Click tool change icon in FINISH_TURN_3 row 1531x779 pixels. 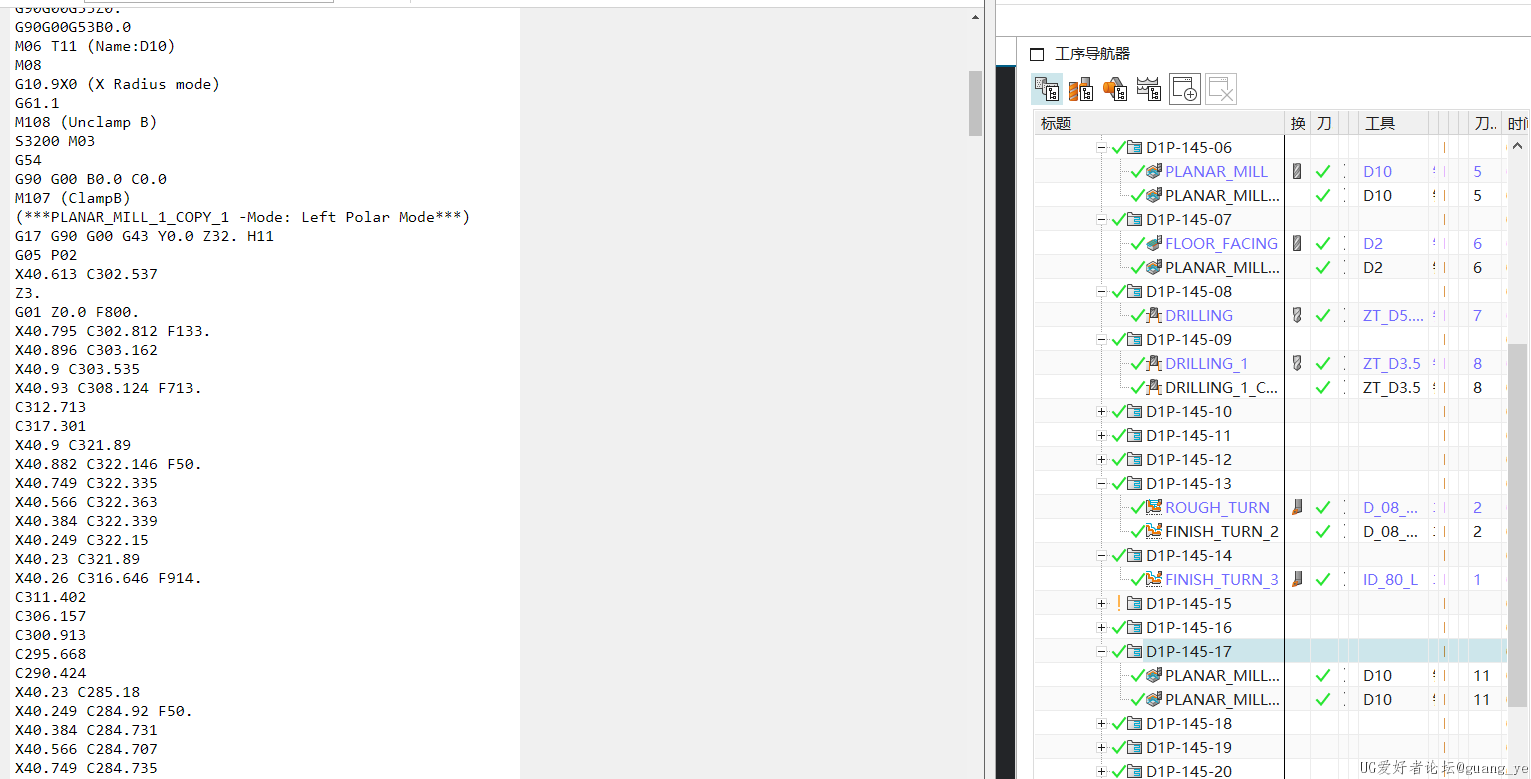coord(1297,579)
